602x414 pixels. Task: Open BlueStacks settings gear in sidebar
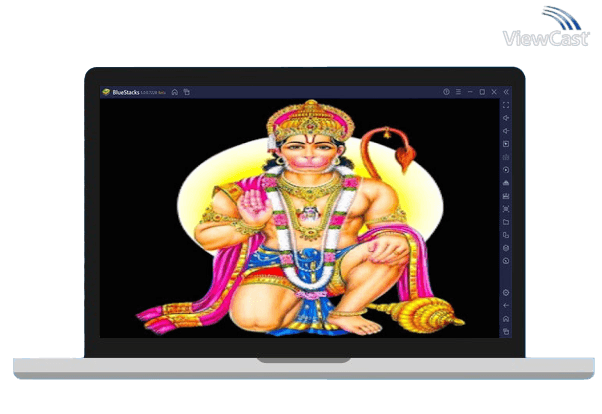pos(506,293)
